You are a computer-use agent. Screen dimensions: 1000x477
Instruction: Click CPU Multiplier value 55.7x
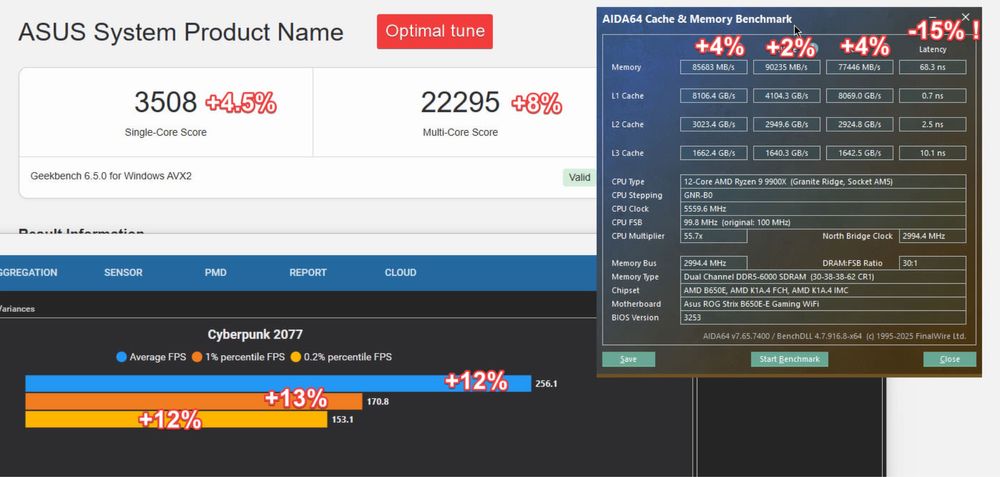click(x=713, y=236)
